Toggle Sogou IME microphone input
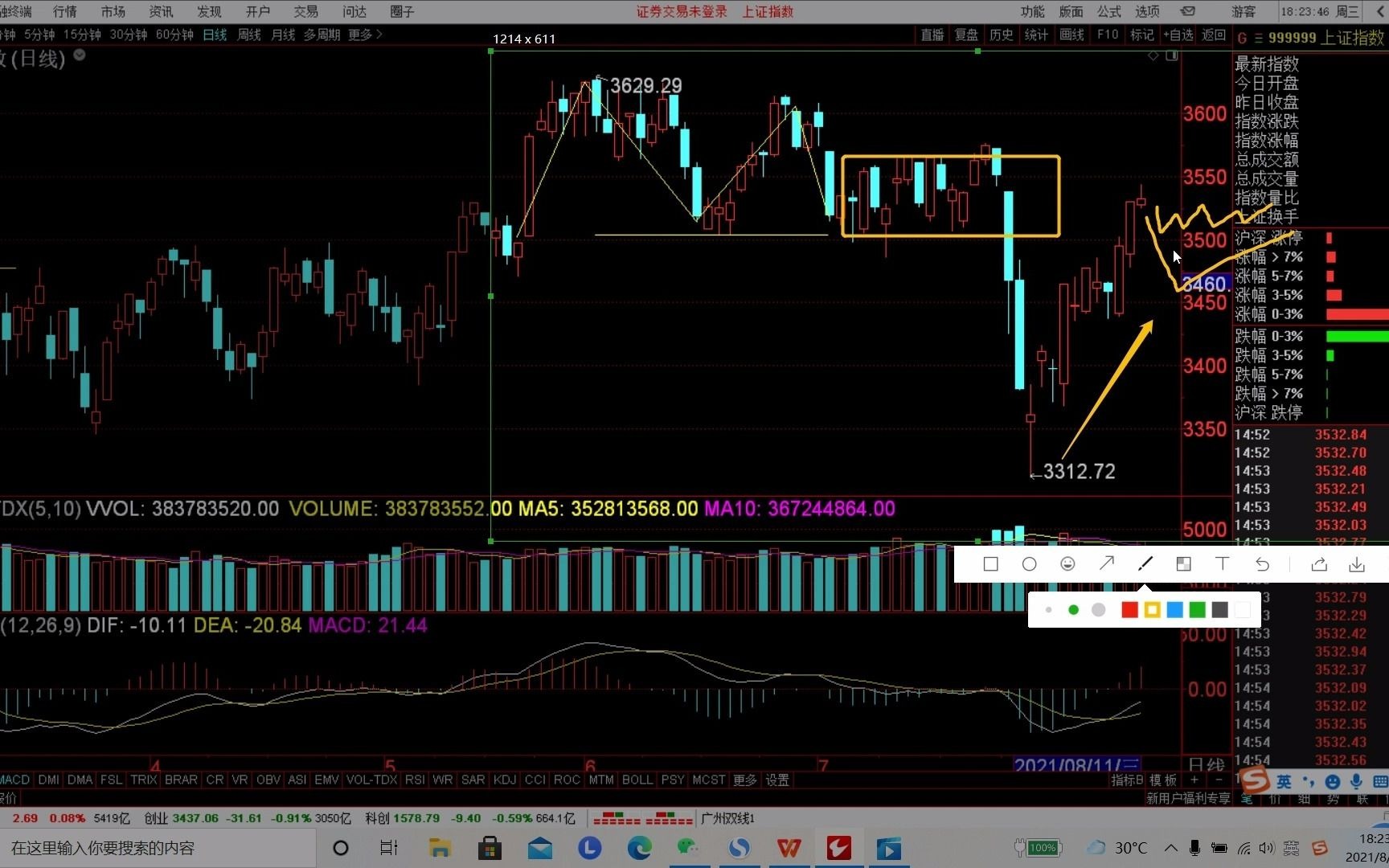Viewport: 1389px width, 868px height. click(x=1356, y=781)
